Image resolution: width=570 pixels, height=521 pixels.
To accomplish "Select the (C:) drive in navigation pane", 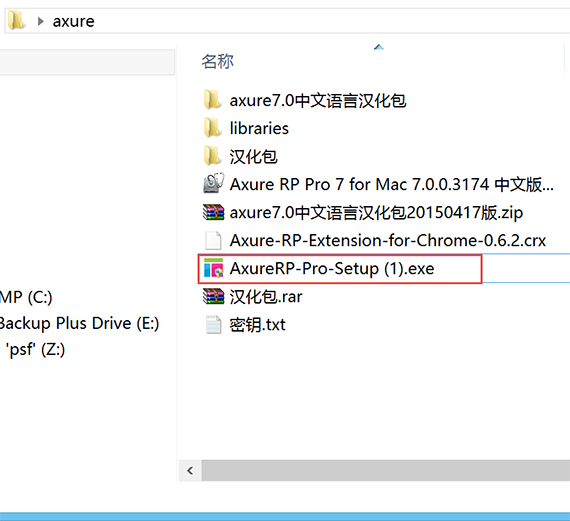I will tap(26, 297).
